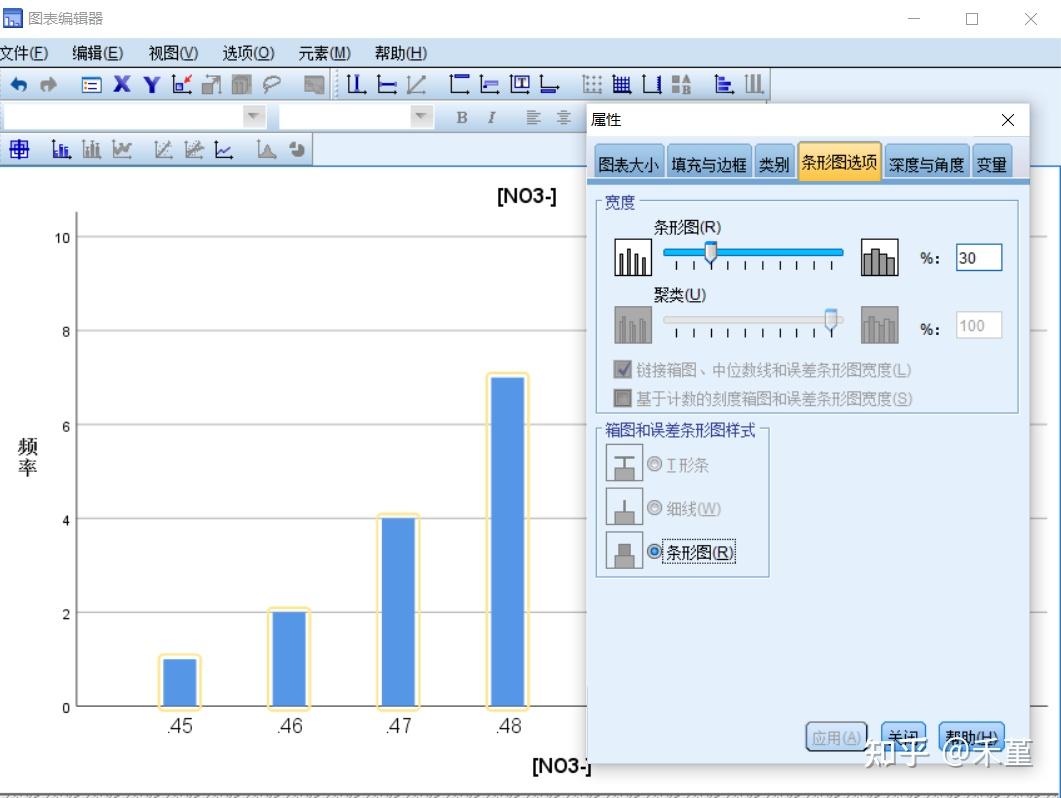Click the 应用(A) button
This screenshot has height=798, width=1061.
point(836,737)
